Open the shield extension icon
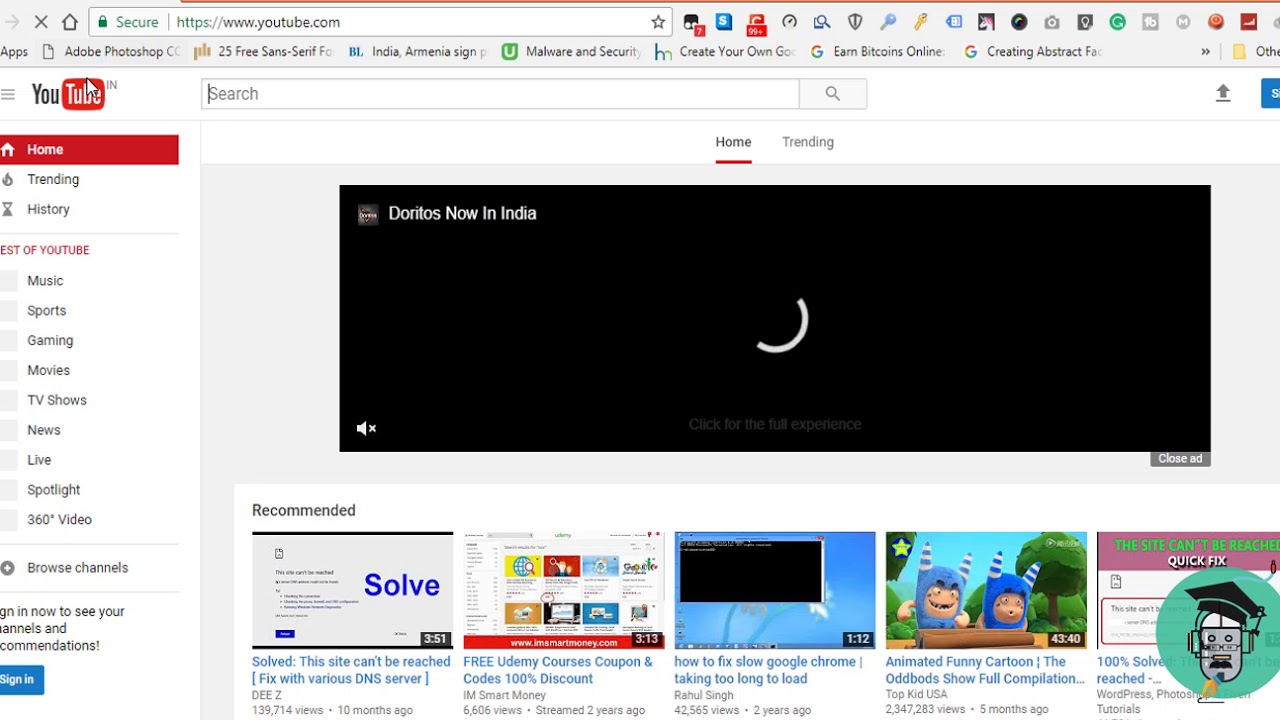Screen dimensions: 1280x720 (855, 22)
